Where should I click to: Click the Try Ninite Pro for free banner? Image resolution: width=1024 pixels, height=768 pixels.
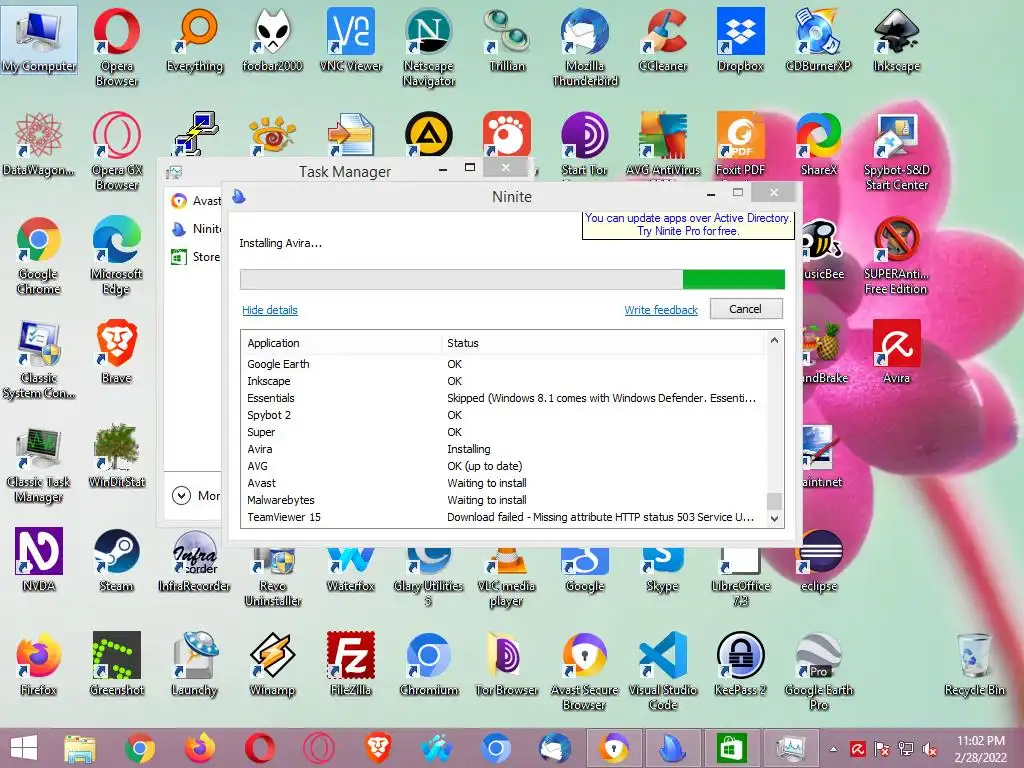pyautogui.click(x=688, y=225)
